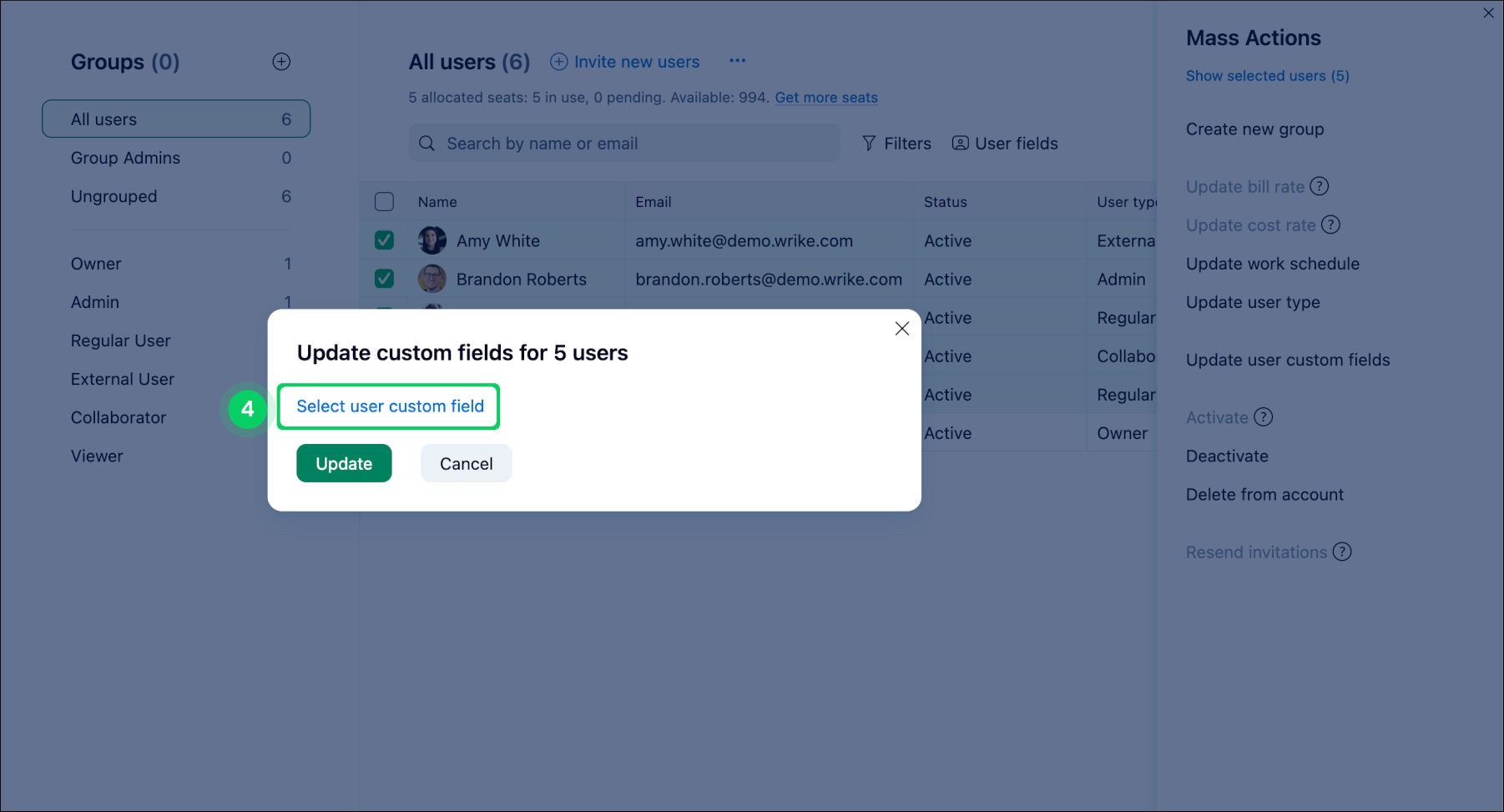Click the help icon beside Resend invitations
Viewport: 1504px width, 812px height.
coord(1342,552)
